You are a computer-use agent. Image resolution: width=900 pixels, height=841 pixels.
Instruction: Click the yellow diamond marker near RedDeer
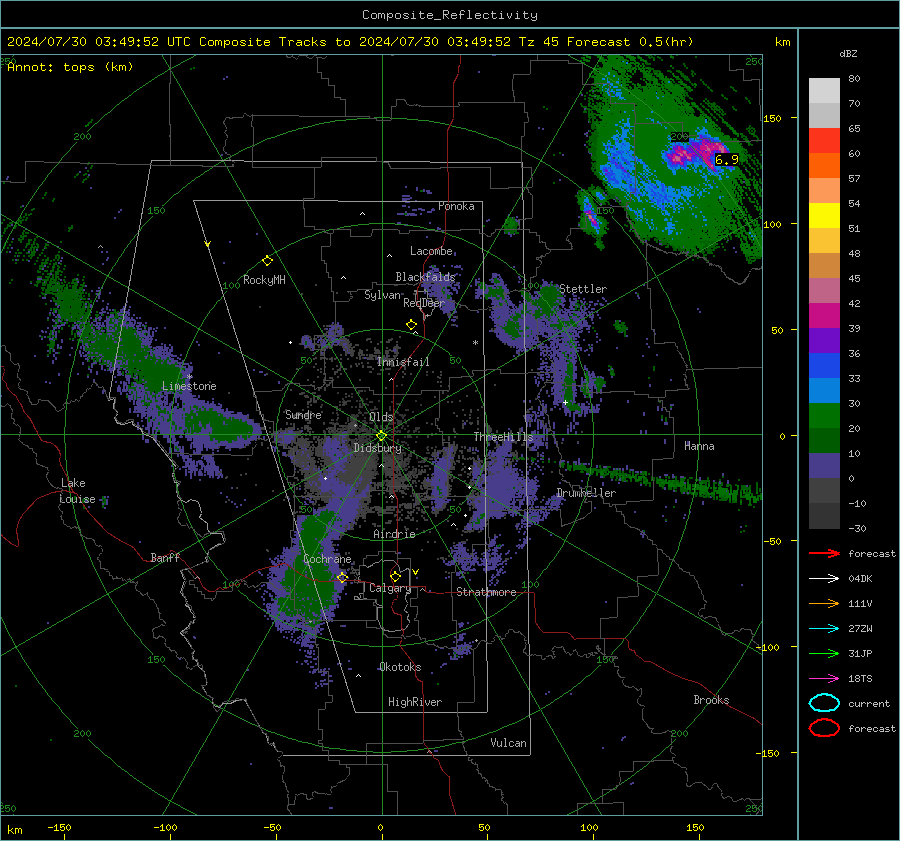[x=412, y=325]
